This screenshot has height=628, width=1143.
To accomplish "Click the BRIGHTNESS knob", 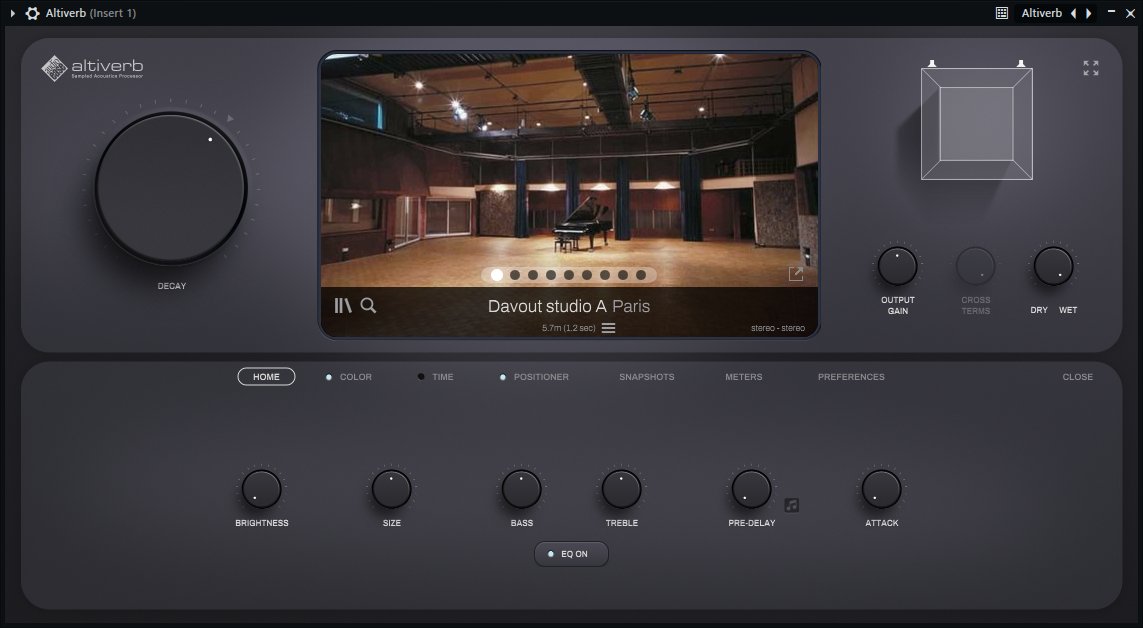I will [x=262, y=489].
